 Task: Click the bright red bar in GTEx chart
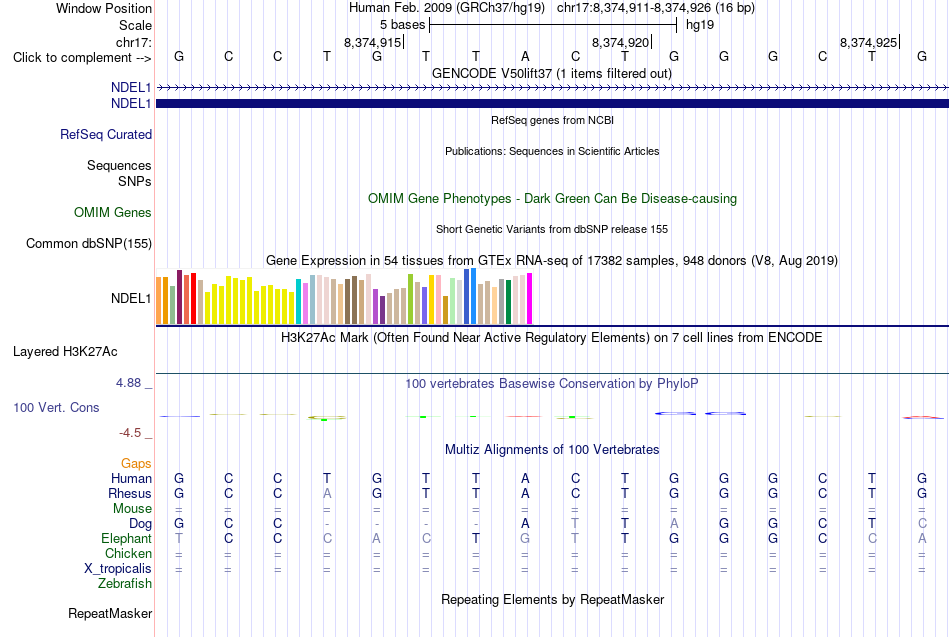tap(193, 299)
